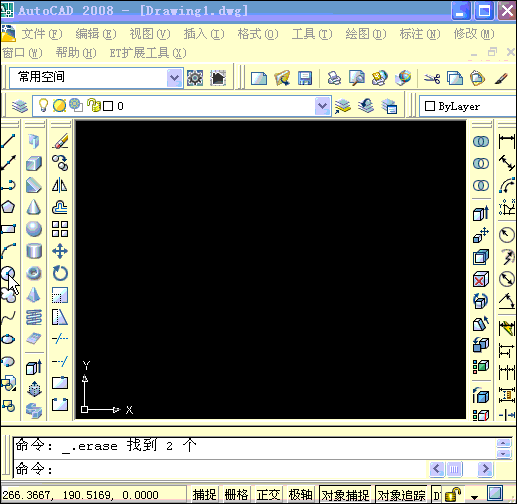
Task: Select the Ellipse draw tool
Action: tap(8, 339)
